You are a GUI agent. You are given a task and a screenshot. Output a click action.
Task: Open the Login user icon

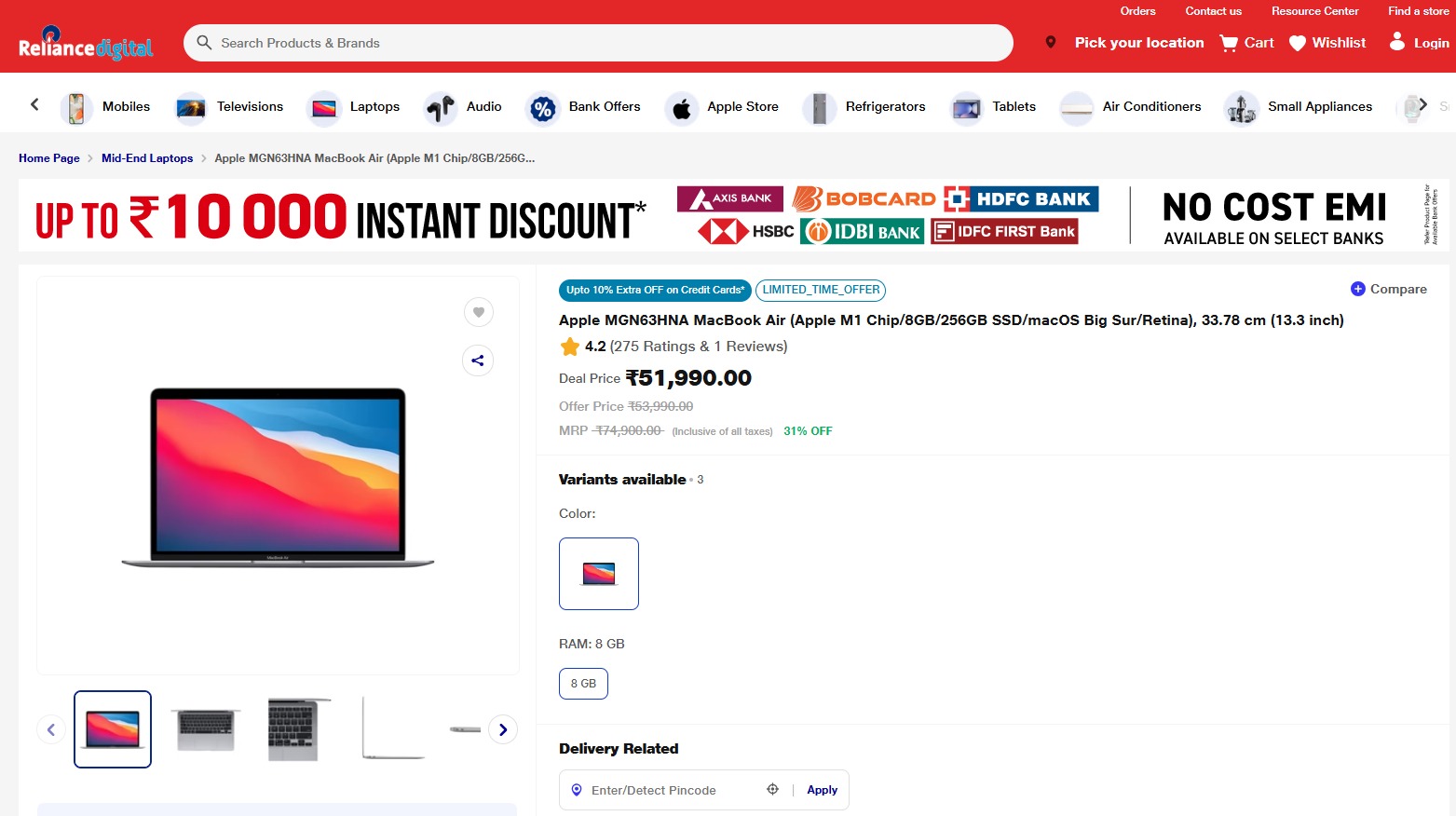(1396, 42)
